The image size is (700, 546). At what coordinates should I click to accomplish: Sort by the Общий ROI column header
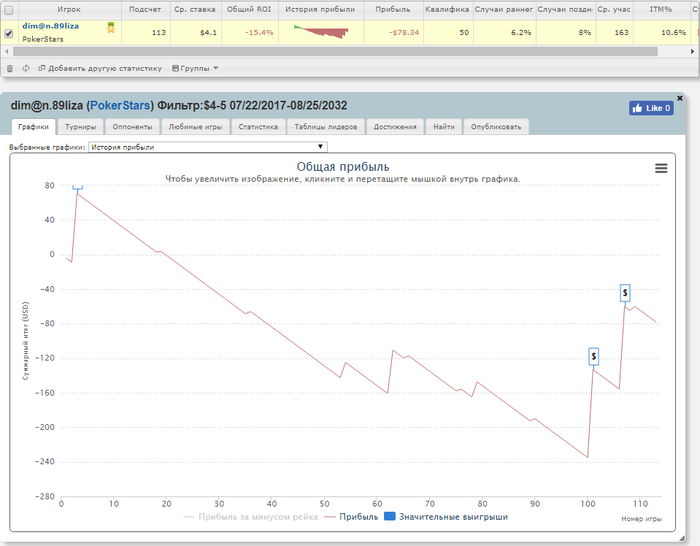pyautogui.click(x=249, y=9)
